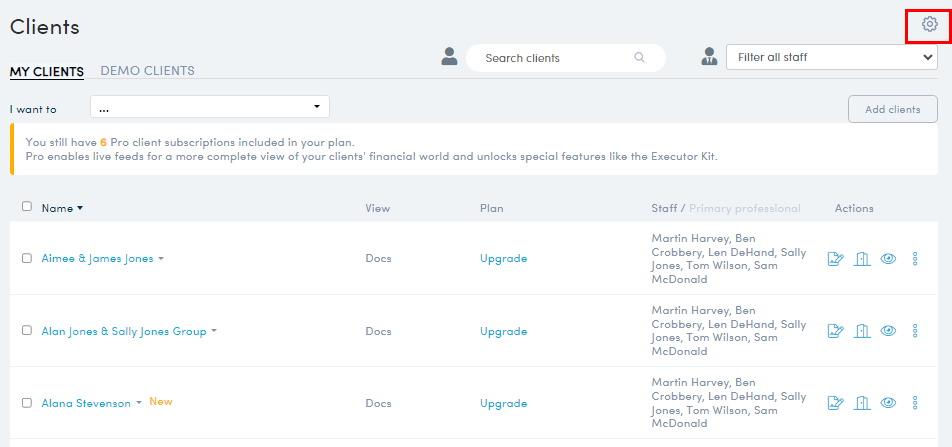Image resolution: width=952 pixels, height=447 pixels.
Task: Click eye view icon for Alan Jones & Sally Jones Group
Action: point(888,331)
